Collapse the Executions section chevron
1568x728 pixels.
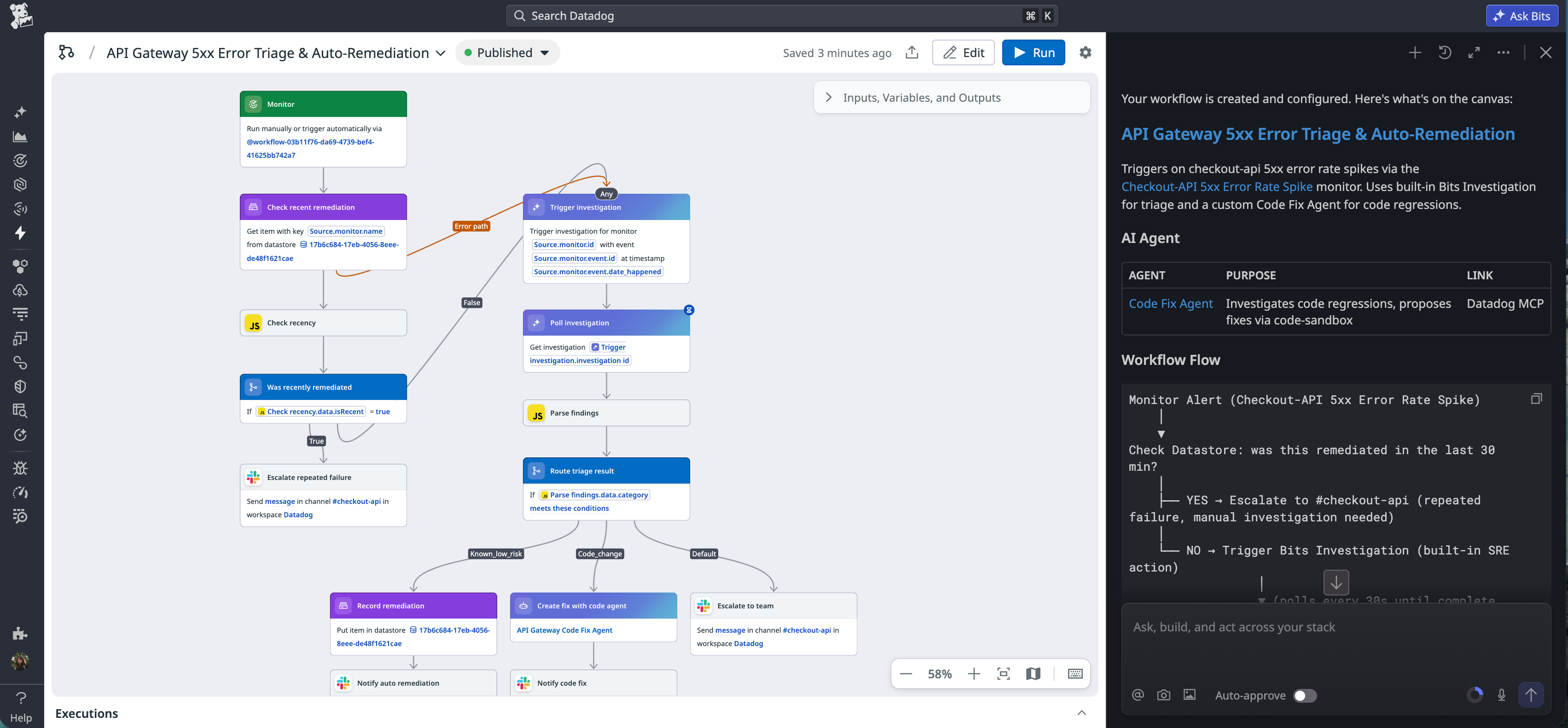pyautogui.click(x=1081, y=713)
